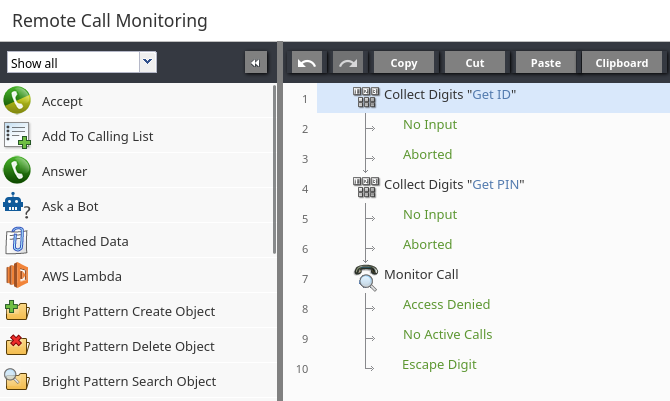Click the Collect Digits "Get PIN" keypad icon
This screenshot has width=670, height=401.
[366, 187]
